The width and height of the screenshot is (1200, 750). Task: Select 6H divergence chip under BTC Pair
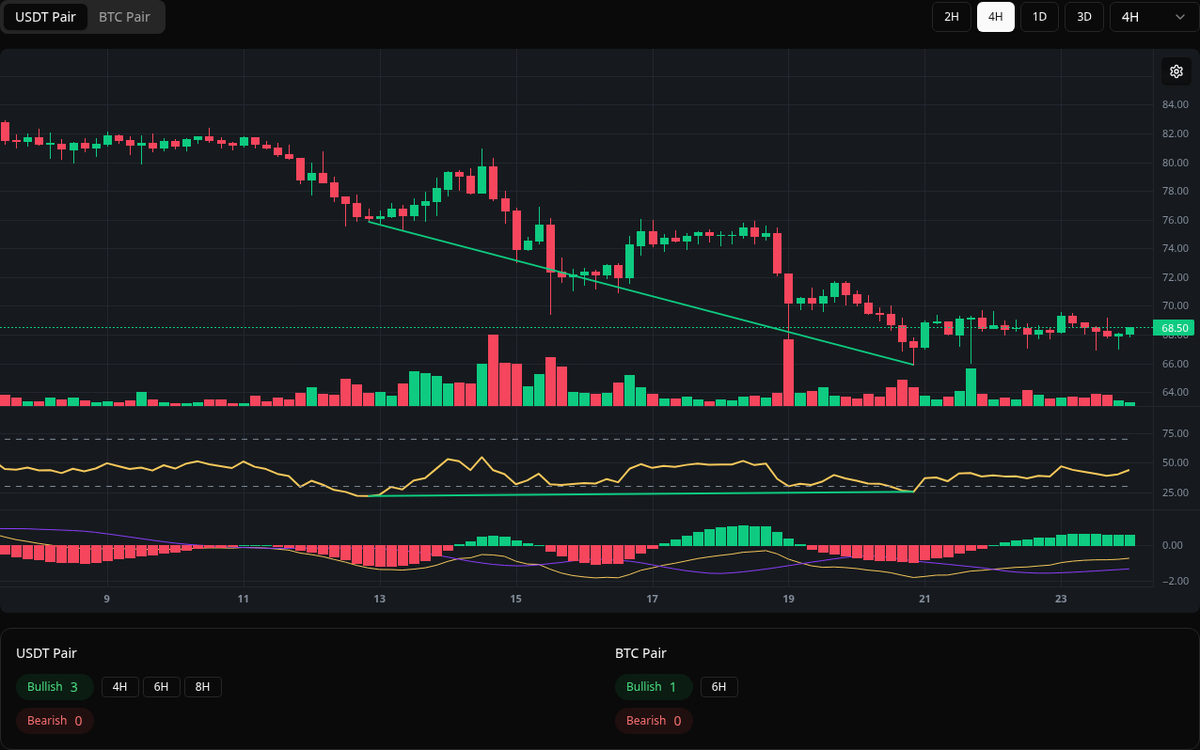pos(719,687)
